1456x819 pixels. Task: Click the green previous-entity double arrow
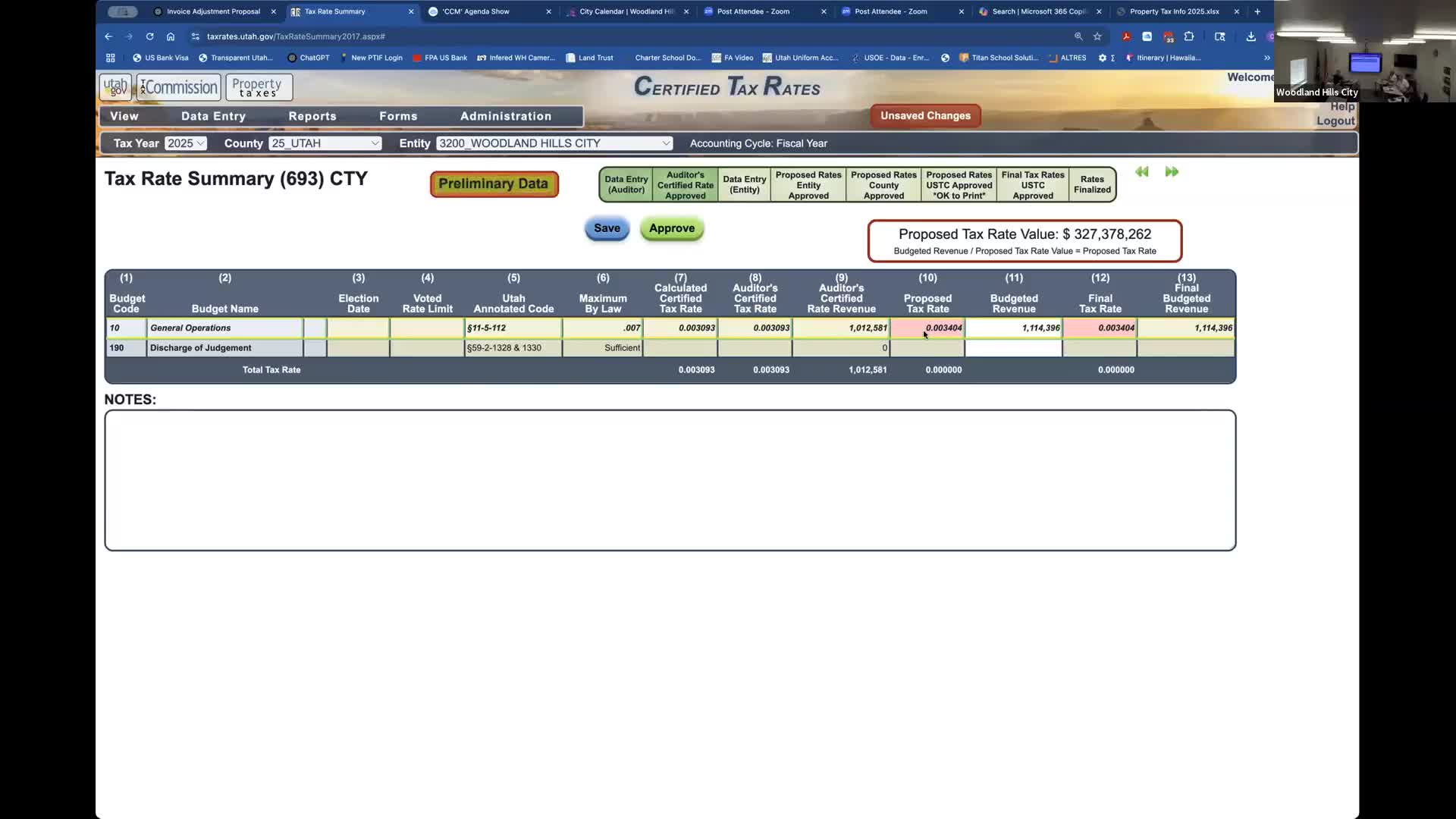tap(1142, 172)
